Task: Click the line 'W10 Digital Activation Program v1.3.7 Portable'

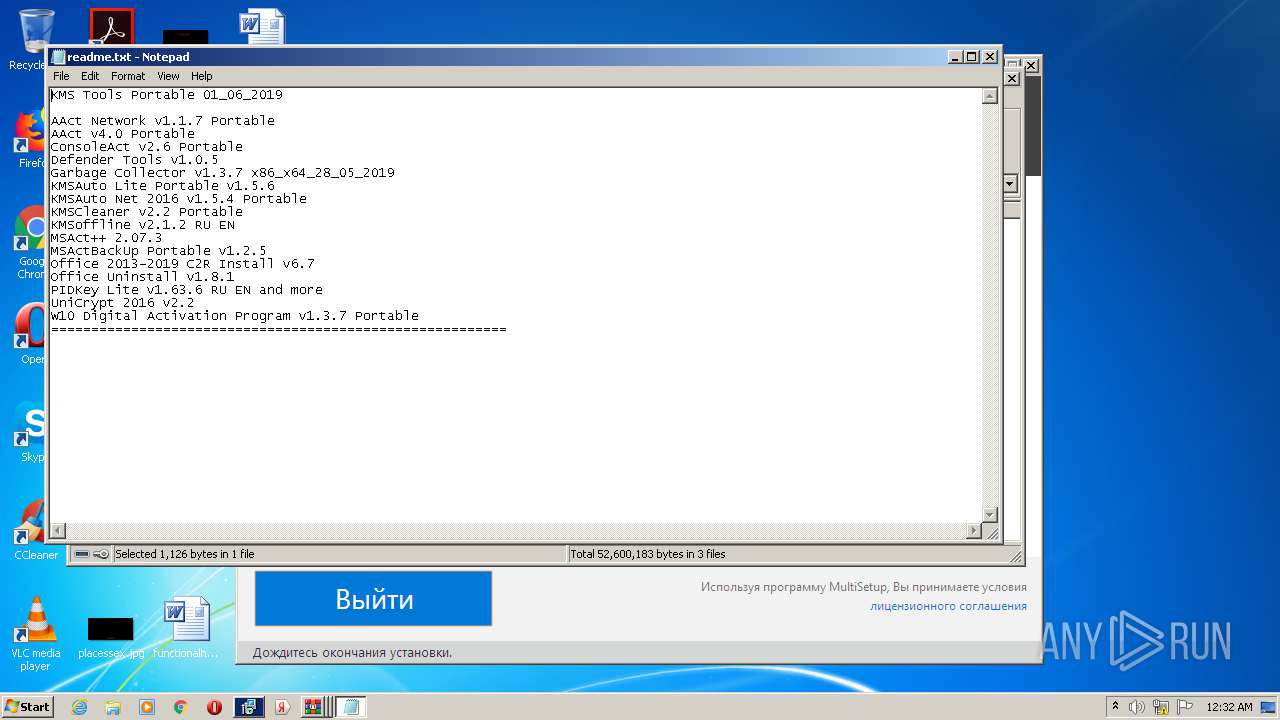Action: (x=235, y=315)
